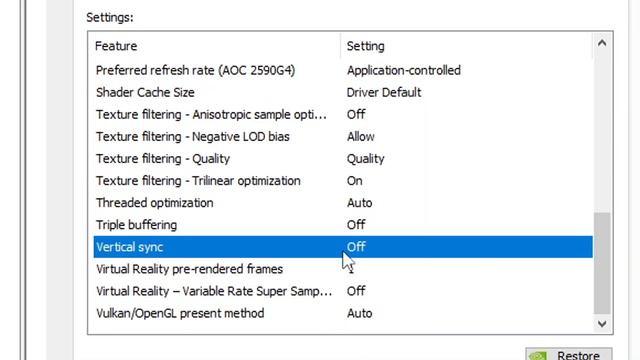The width and height of the screenshot is (640, 360).
Task: Select Virtual Reality Variable Rate Super Sampling
Action: pos(214,291)
